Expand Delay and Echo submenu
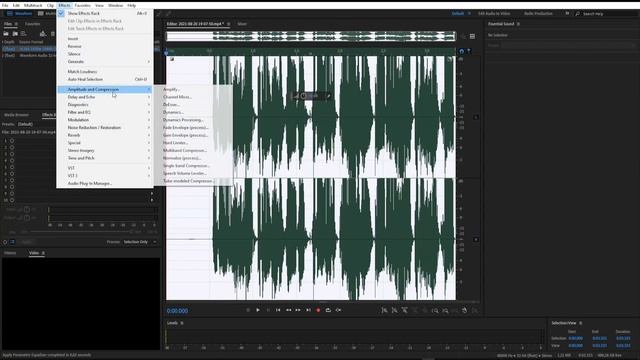Viewport: 640px width, 360px height. click(105, 97)
